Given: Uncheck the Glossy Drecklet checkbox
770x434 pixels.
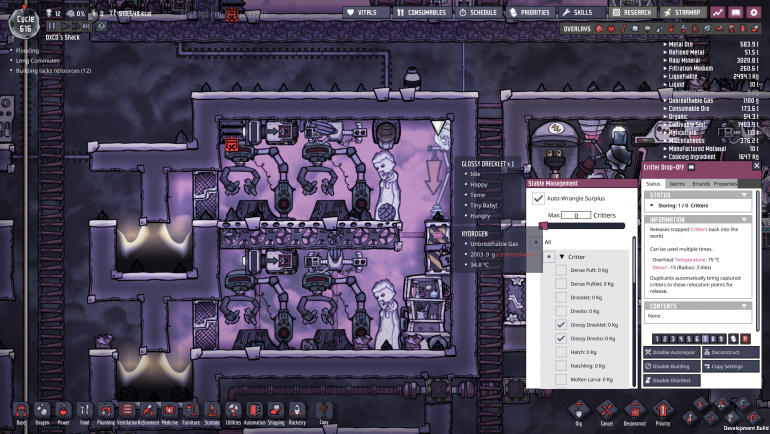Looking at the screenshot, I should click(561, 325).
